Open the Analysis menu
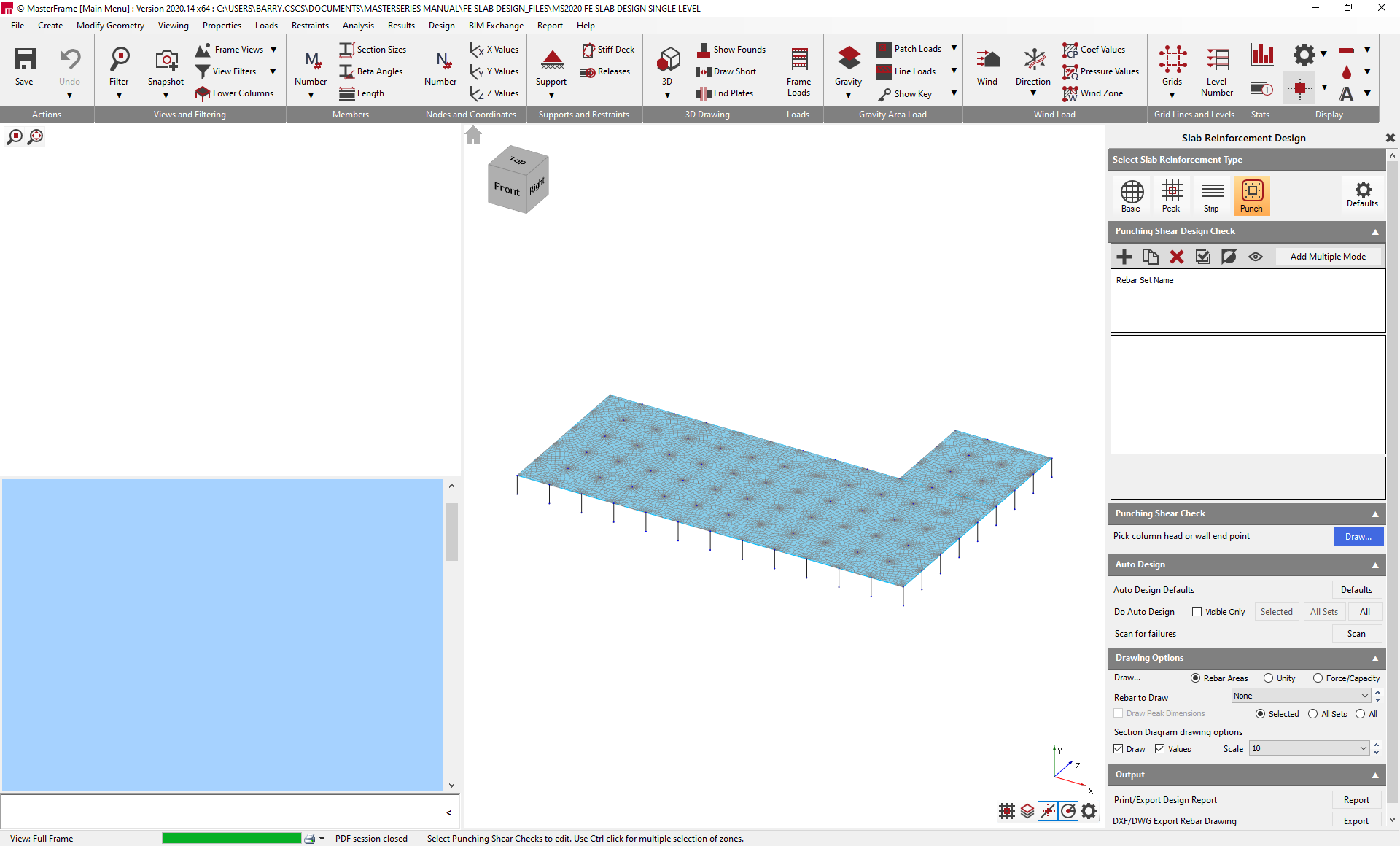Screen dimensions: 1400x846 [358, 26]
